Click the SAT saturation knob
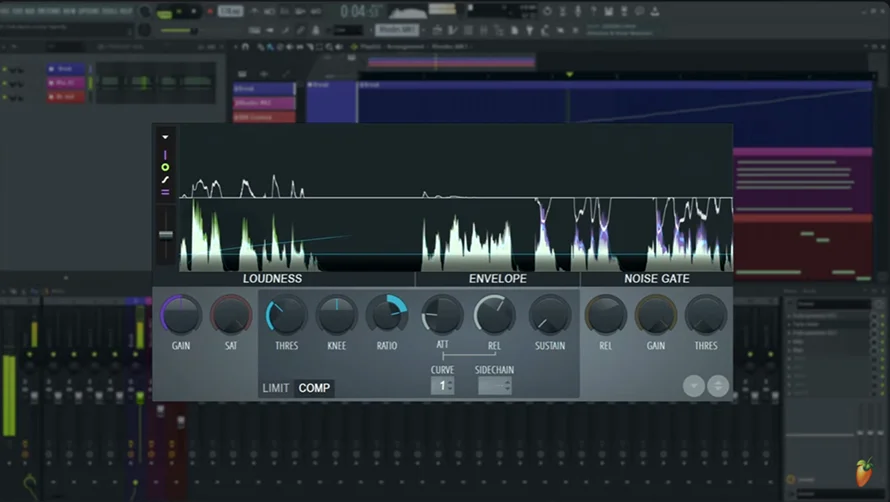 (231, 315)
